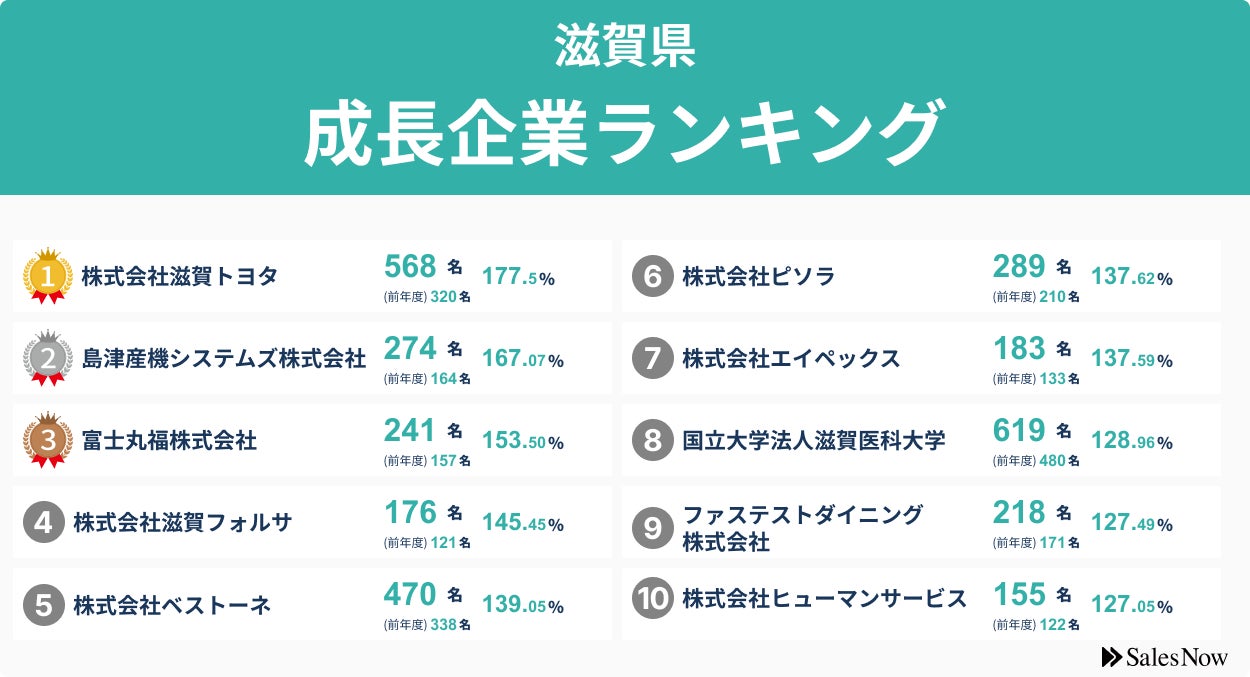Click the gray number 7 circle badge
Screen dimensions: 1250x677
[x=652, y=358]
